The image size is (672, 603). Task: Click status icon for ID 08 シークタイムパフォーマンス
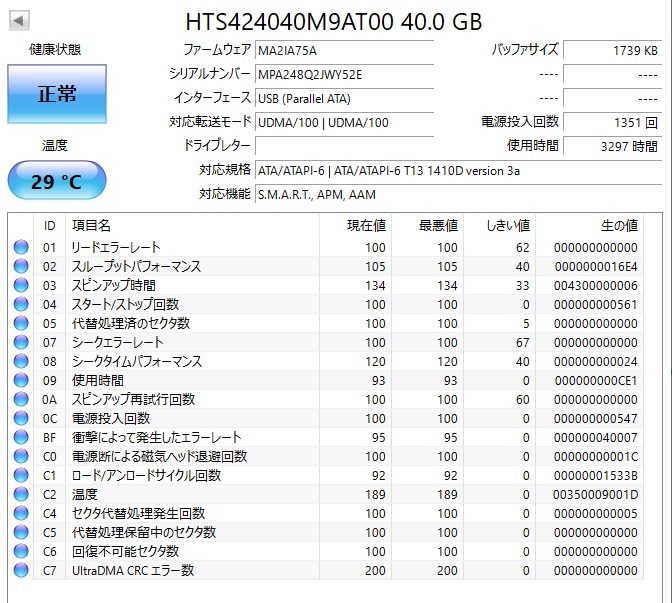tap(21, 361)
